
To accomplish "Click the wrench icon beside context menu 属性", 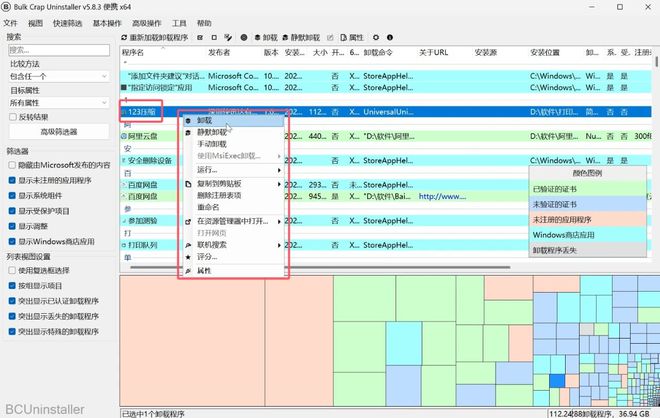I will click(x=188, y=271).
